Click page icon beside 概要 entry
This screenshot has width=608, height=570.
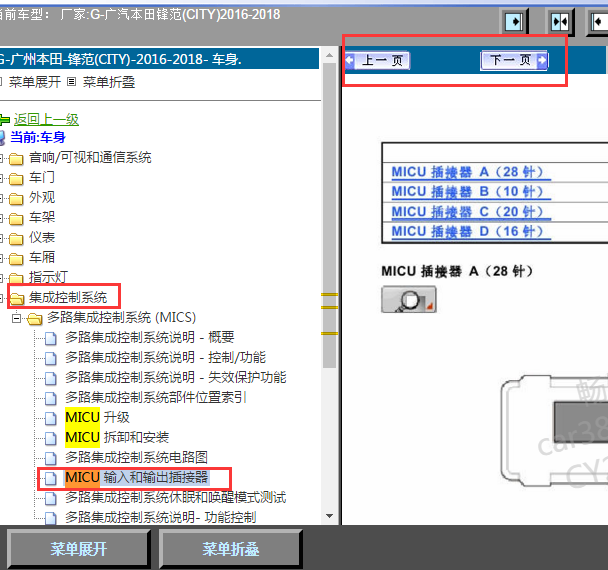pos(50,338)
